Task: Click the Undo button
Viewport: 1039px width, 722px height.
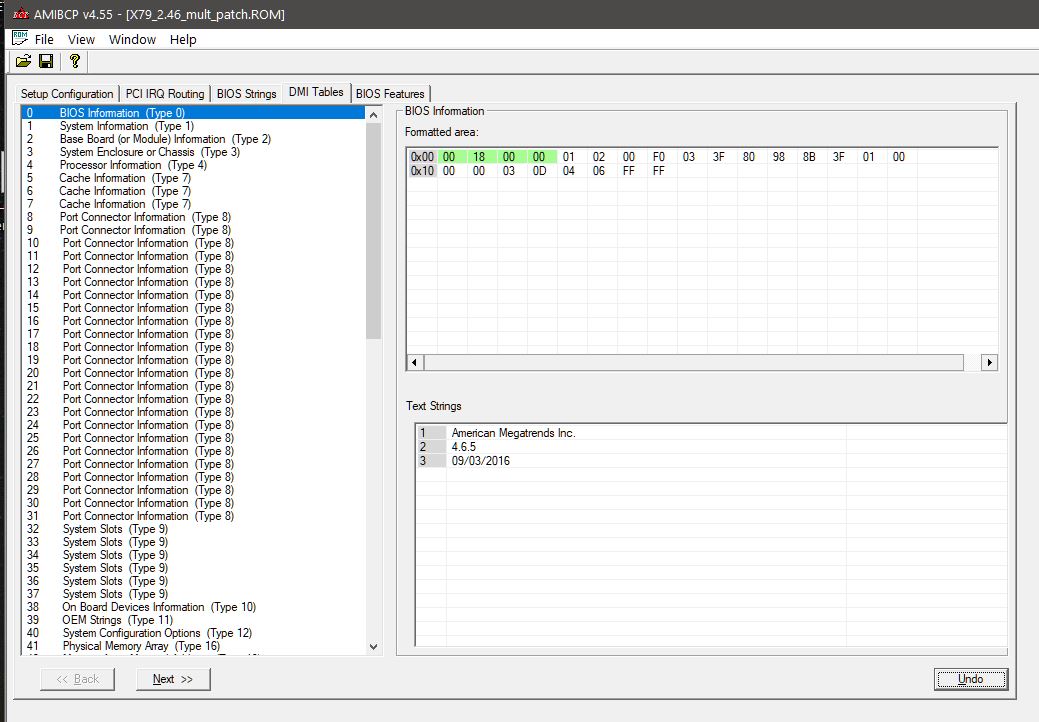Action: [x=971, y=679]
